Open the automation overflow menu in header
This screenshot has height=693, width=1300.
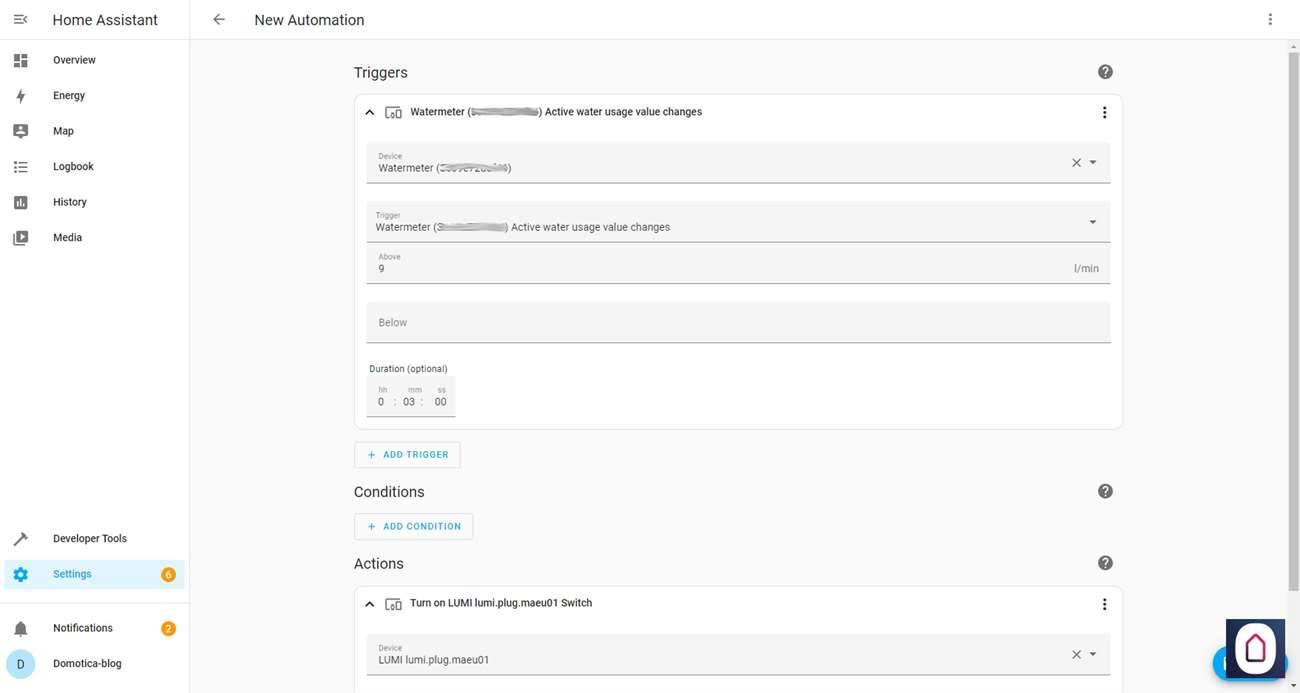[x=1270, y=20]
